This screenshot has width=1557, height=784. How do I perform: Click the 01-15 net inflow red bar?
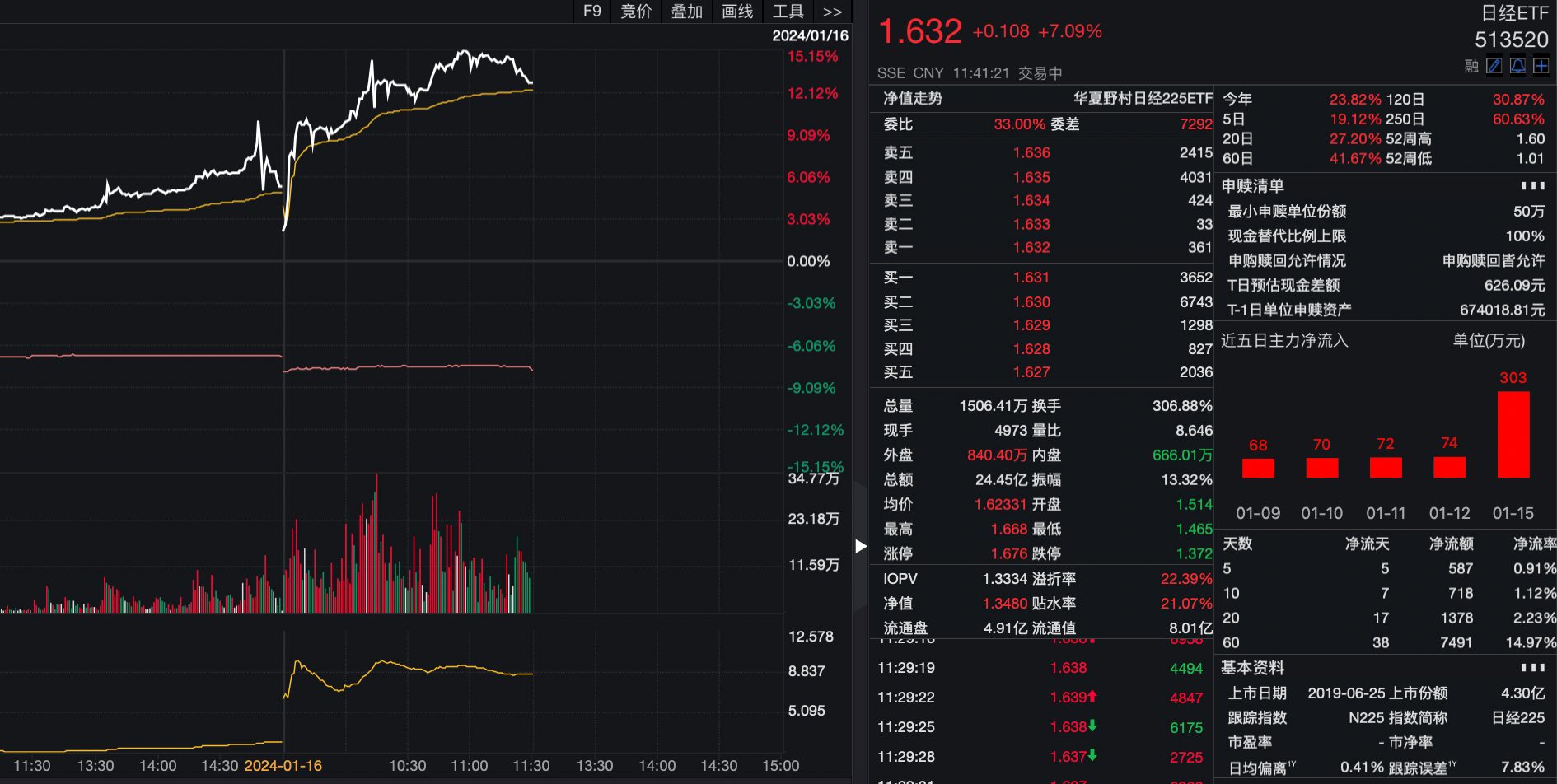[x=1513, y=435]
